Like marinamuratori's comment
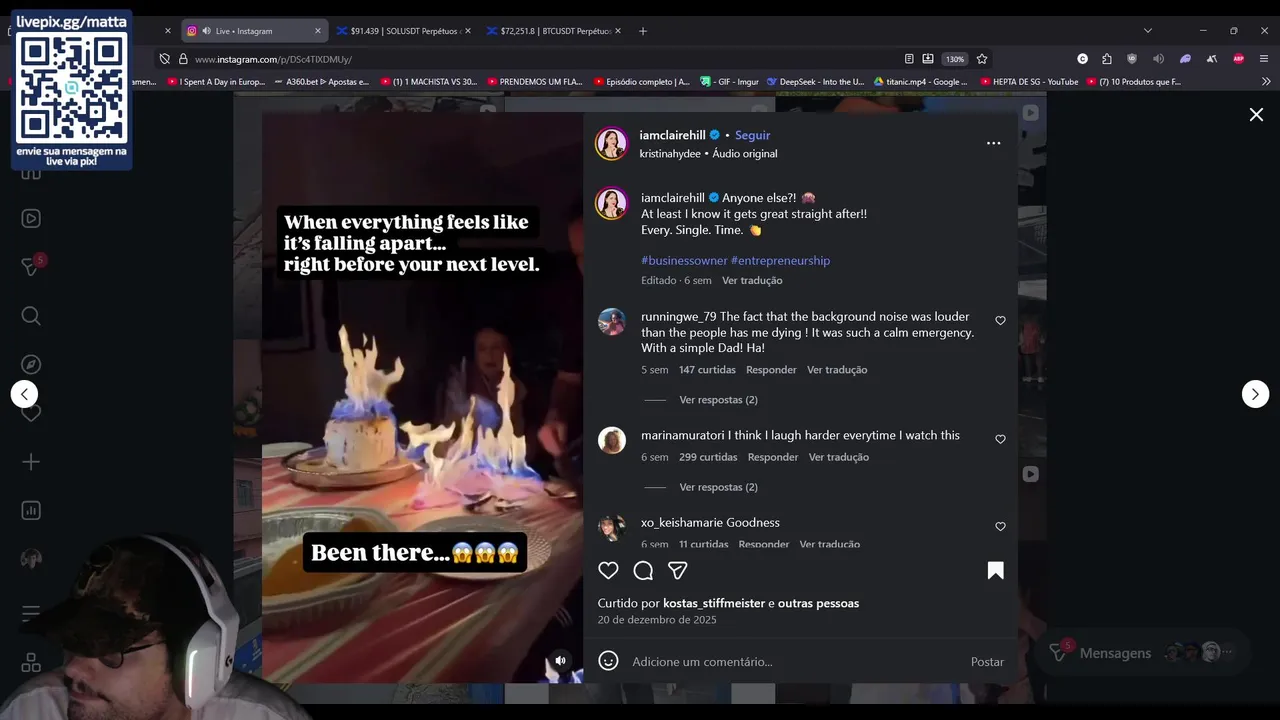 pyautogui.click(x=1000, y=439)
